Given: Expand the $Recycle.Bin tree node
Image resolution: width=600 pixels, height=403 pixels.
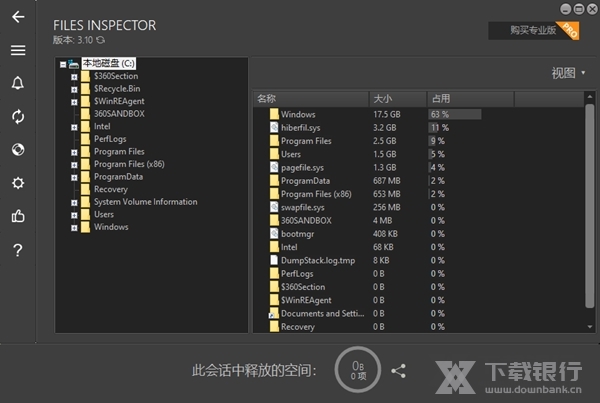Looking at the screenshot, I should (74, 90).
